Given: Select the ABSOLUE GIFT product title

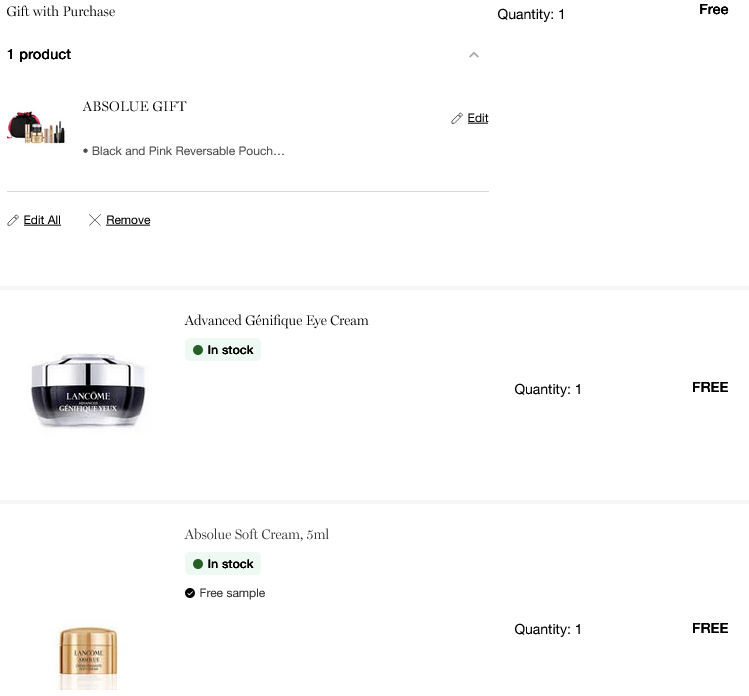Looking at the screenshot, I should (134, 107).
